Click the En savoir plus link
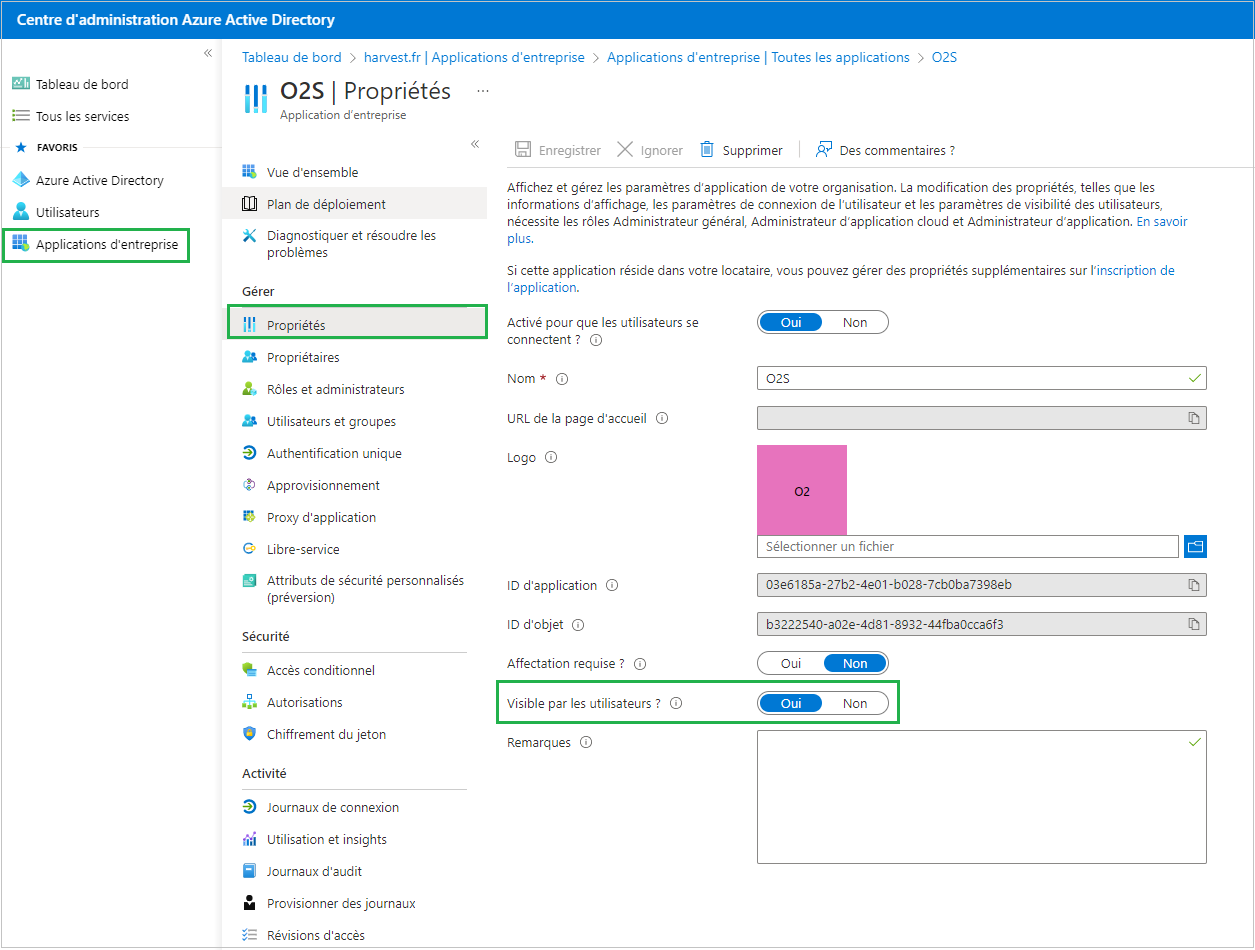The width and height of the screenshot is (1255, 950). click(x=1161, y=222)
